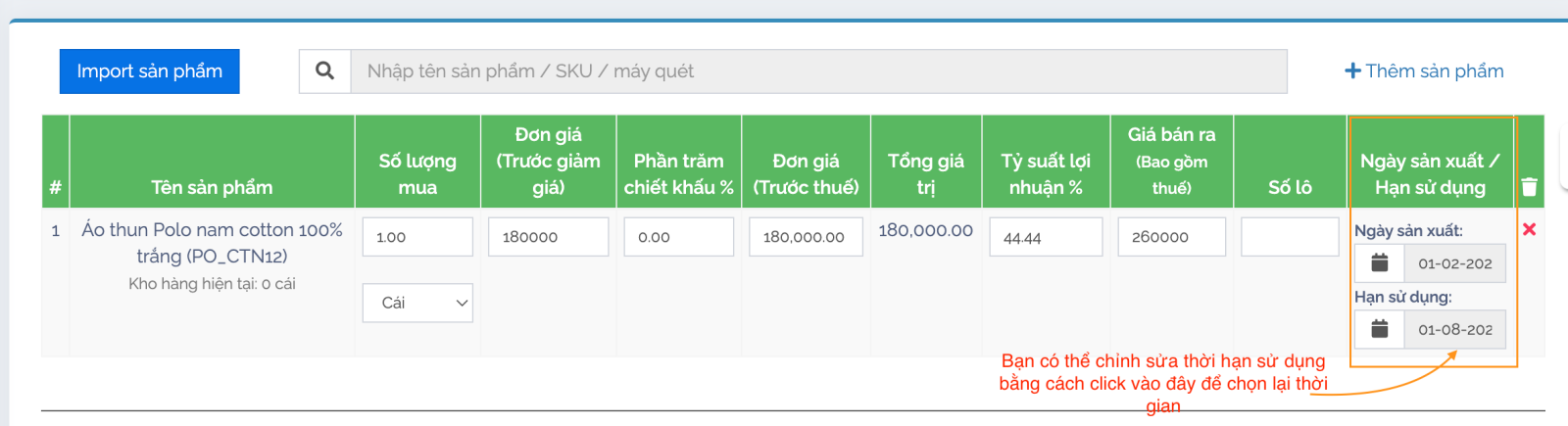The width and height of the screenshot is (1568, 426).
Task: Edit the Đơn giá field showing 180000
Action: 548,237
